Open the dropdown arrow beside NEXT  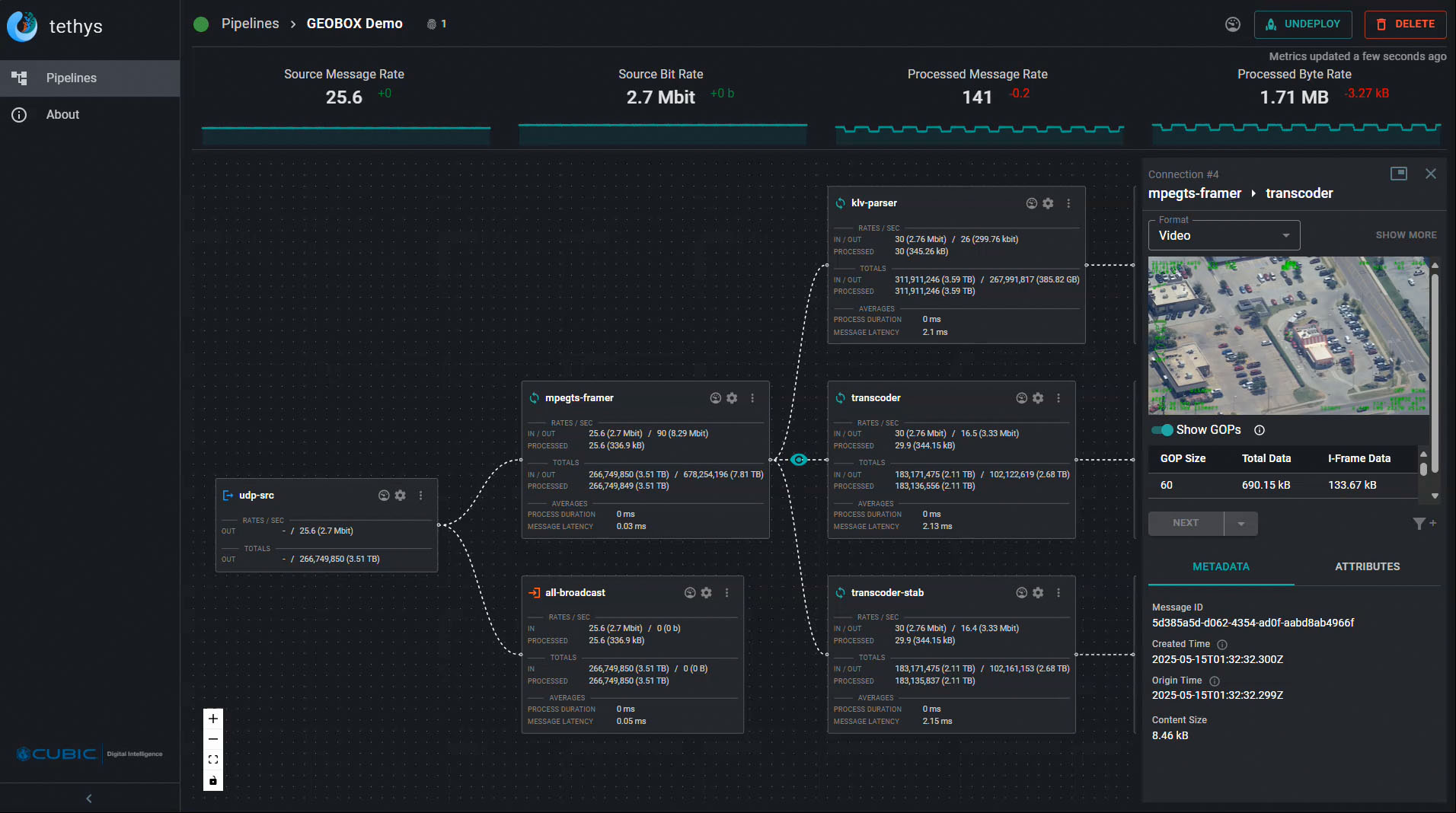point(1241,523)
